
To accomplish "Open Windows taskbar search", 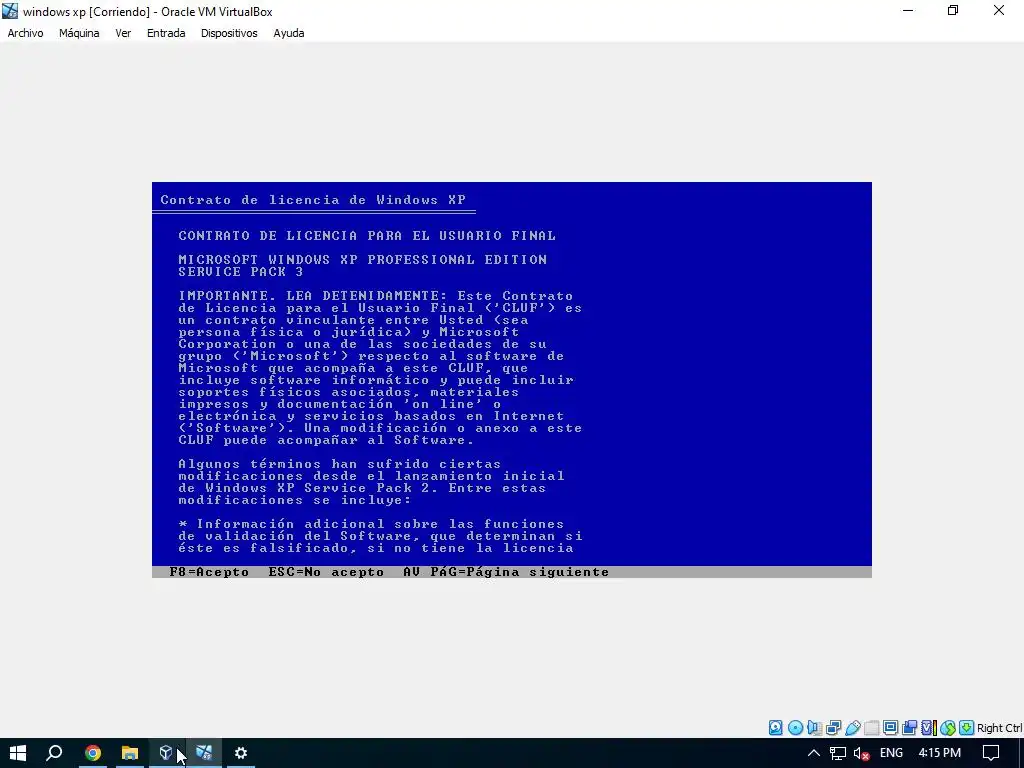I will (54, 753).
